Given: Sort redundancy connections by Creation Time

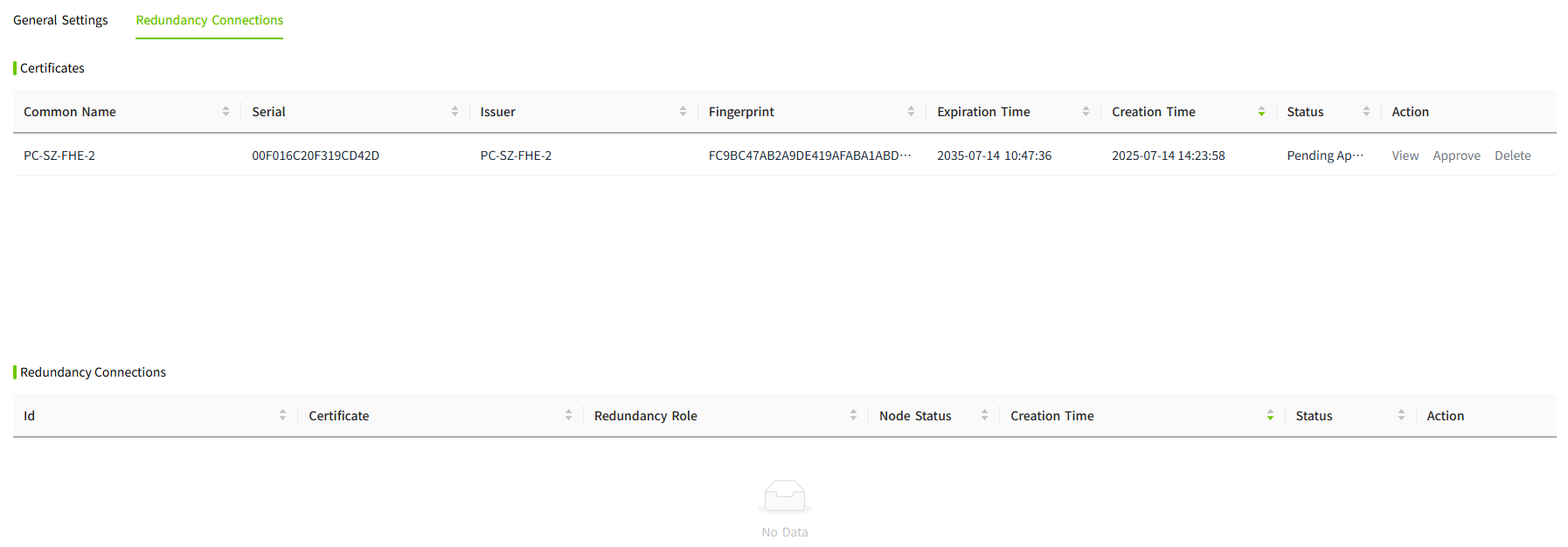Looking at the screenshot, I should click(1270, 416).
